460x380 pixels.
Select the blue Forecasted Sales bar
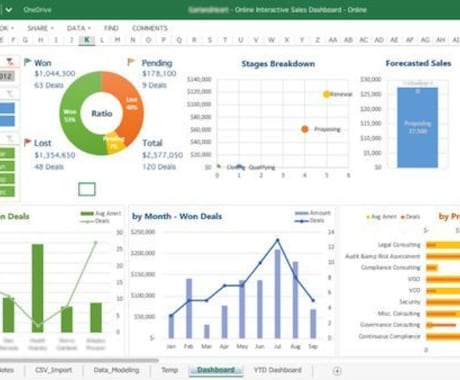click(x=418, y=127)
